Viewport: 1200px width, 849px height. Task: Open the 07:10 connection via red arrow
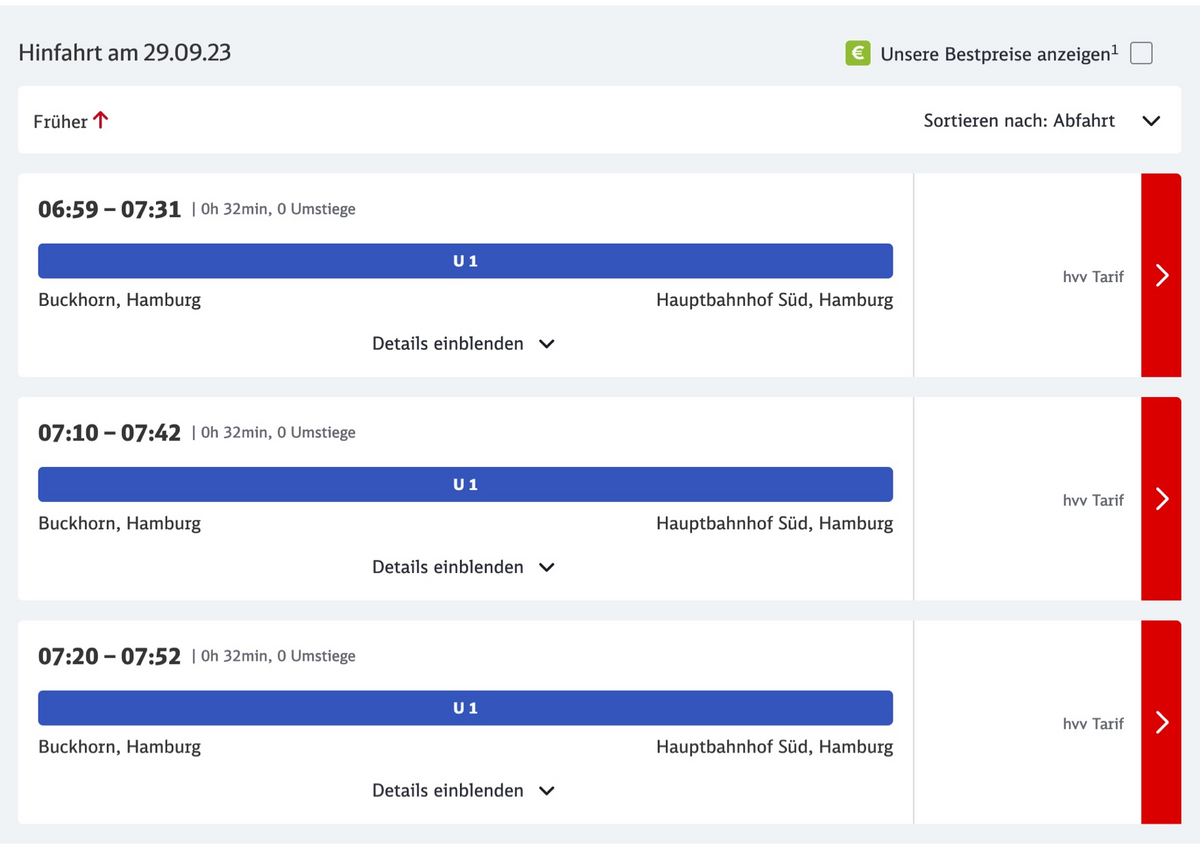click(x=1160, y=499)
